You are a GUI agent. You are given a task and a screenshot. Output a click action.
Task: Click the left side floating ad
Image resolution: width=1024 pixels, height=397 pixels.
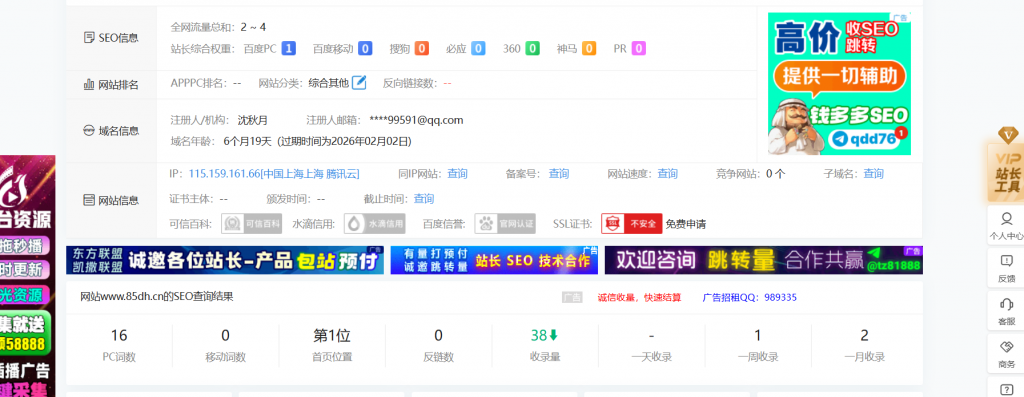(x=27, y=276)
